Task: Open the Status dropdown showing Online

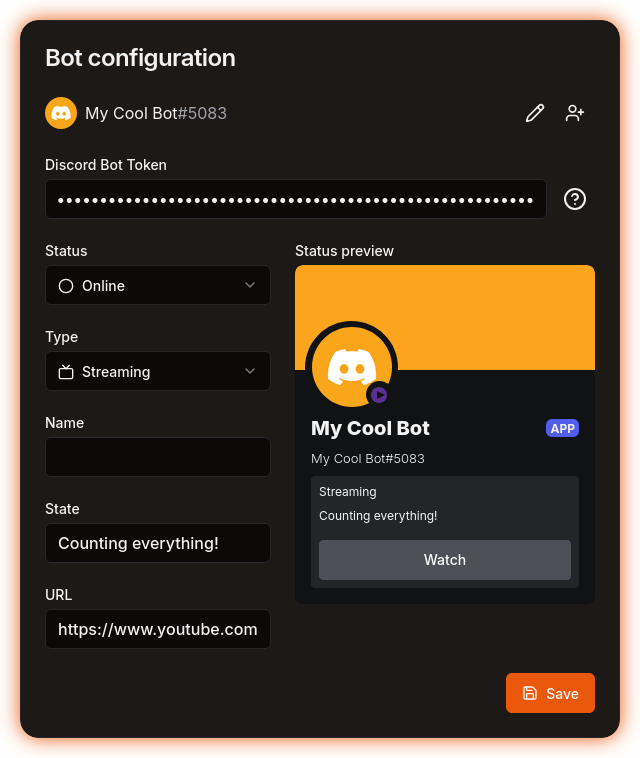Action: 158,285
